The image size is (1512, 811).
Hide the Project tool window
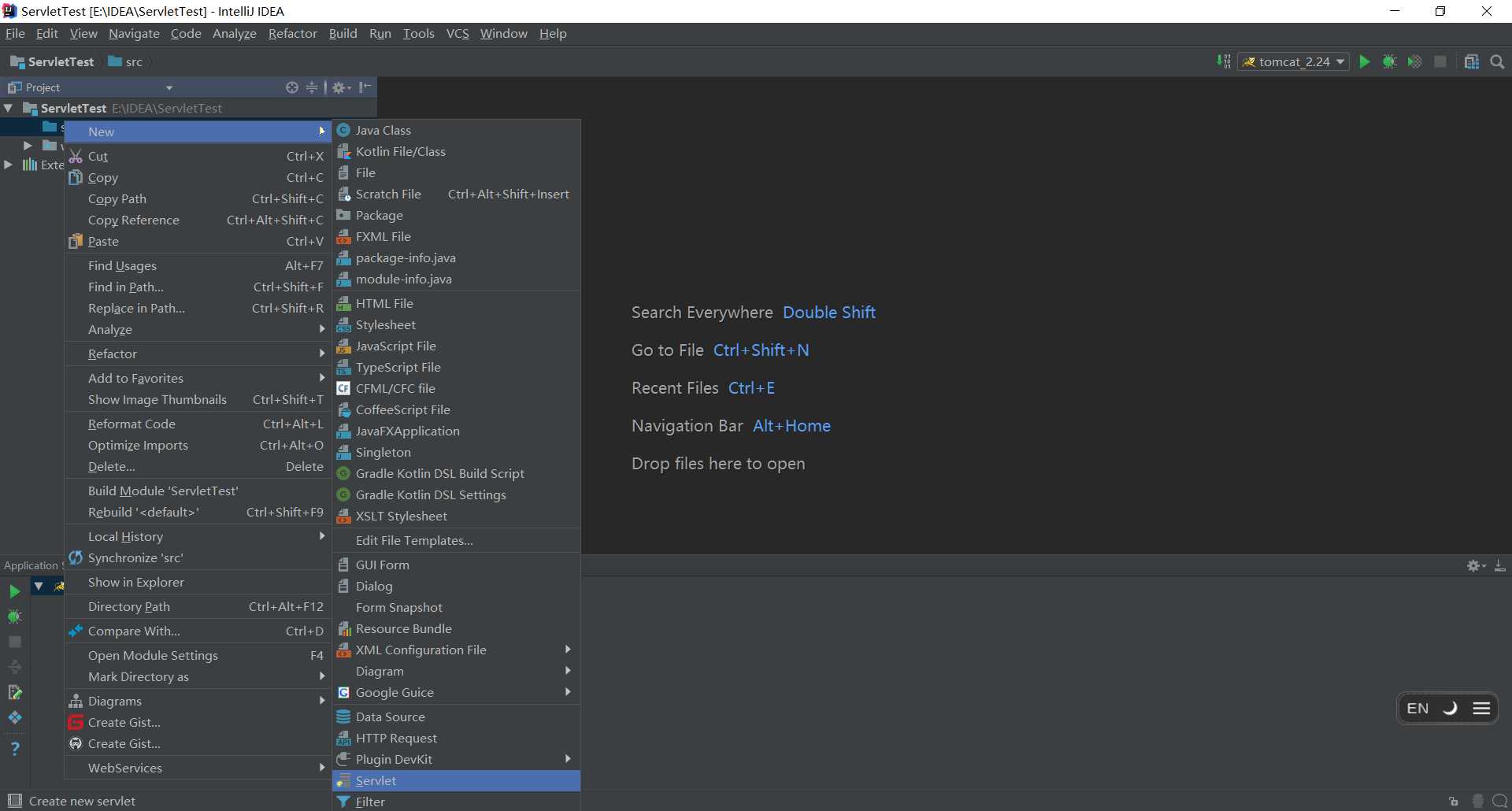(x=365, y=87)
